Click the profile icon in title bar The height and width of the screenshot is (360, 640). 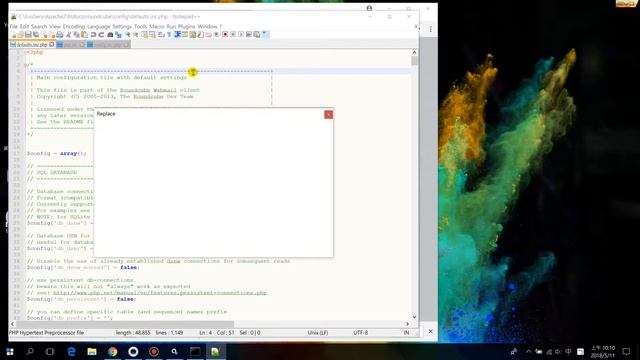click(x=369, y=8)
